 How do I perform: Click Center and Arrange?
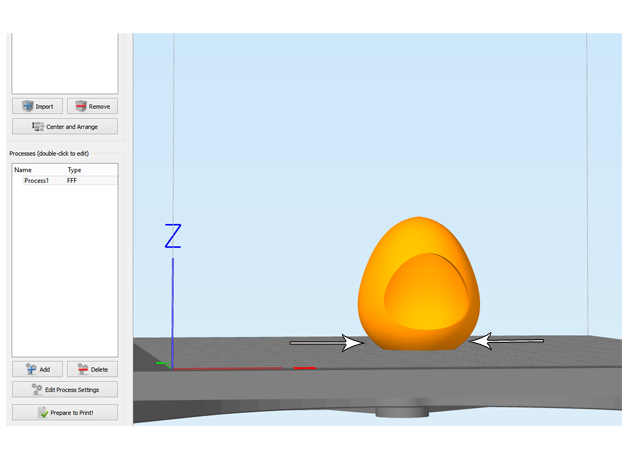[x=65, y=127]
